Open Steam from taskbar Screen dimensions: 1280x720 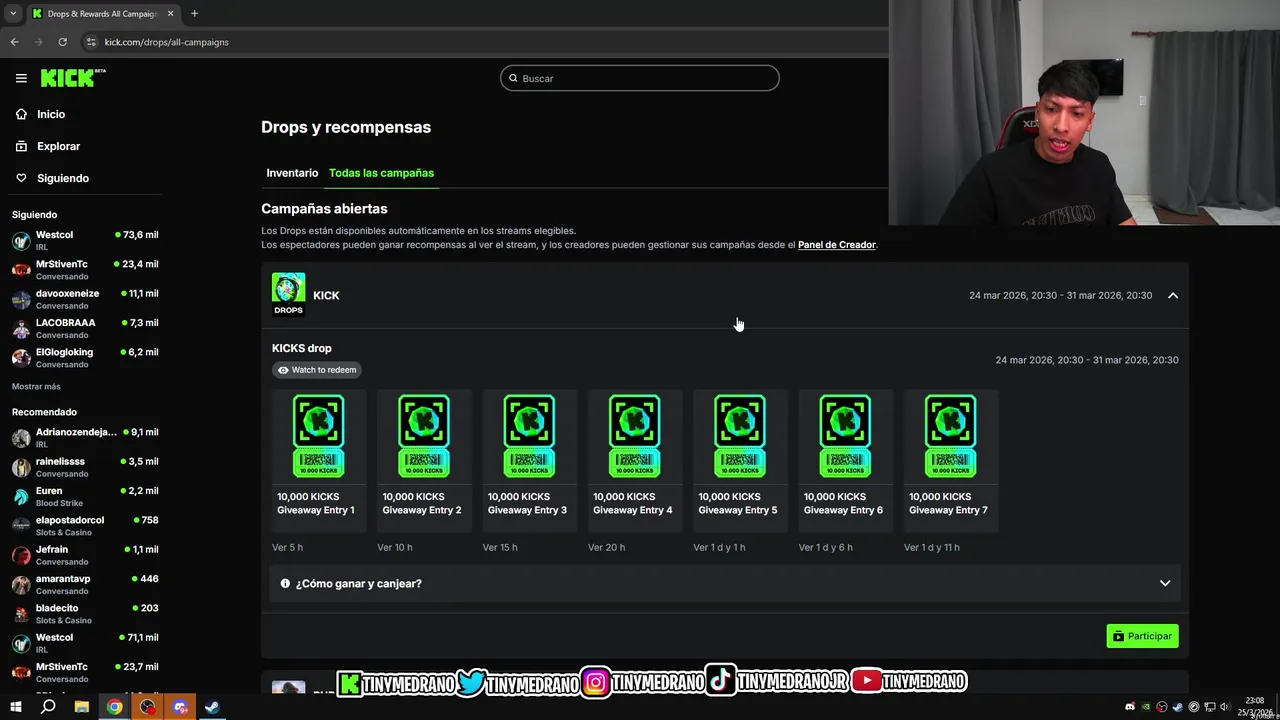(213, 707)
